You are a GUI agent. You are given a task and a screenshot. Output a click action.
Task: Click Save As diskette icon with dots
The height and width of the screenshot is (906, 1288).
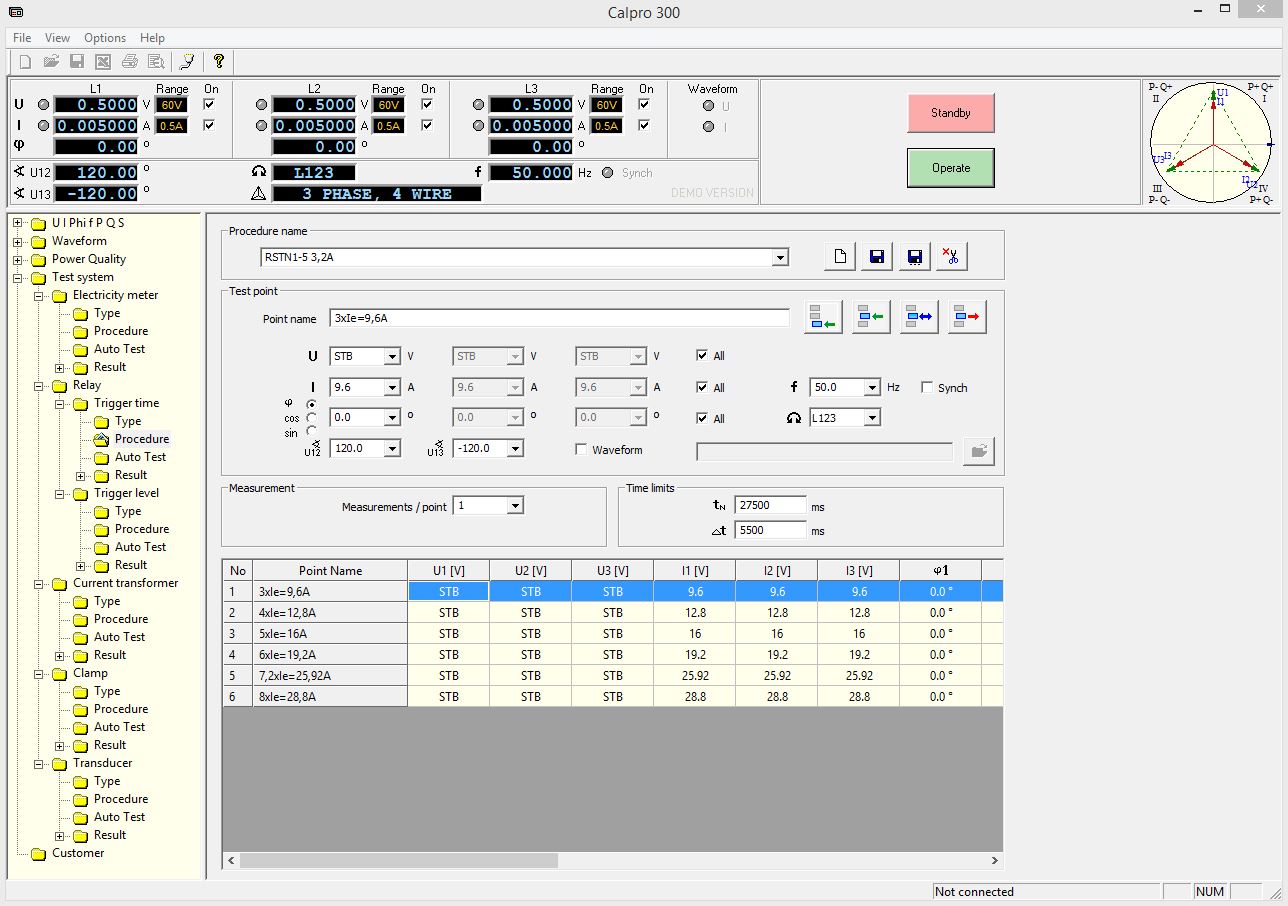tap(914, 257)
